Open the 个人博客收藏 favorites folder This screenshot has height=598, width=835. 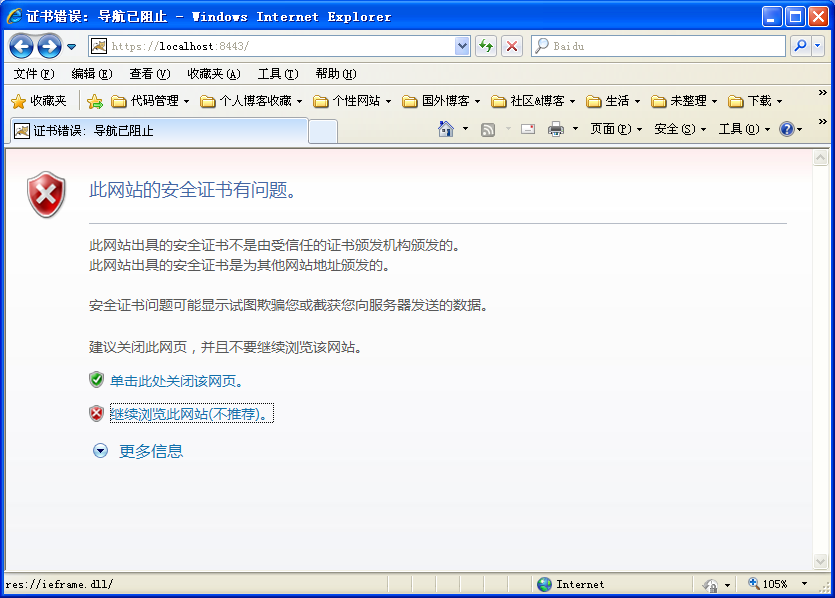(251, 101)
